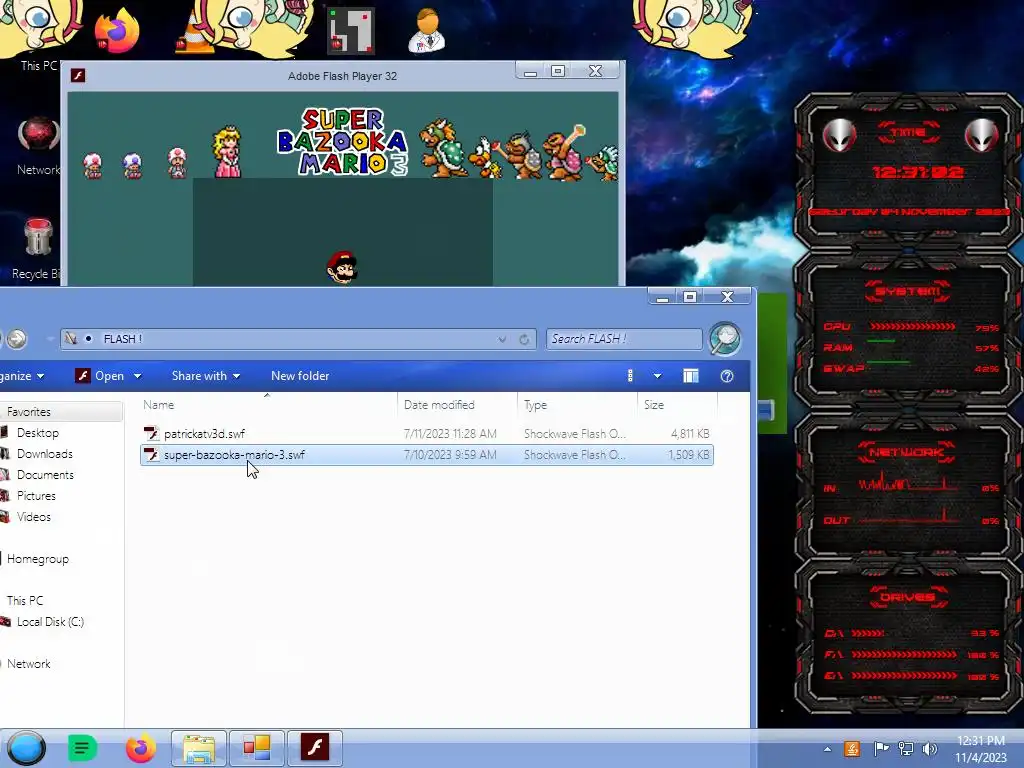Click patrickatv3d.swf file icon
Screen dimensions: 1024x768
(152, 434)
